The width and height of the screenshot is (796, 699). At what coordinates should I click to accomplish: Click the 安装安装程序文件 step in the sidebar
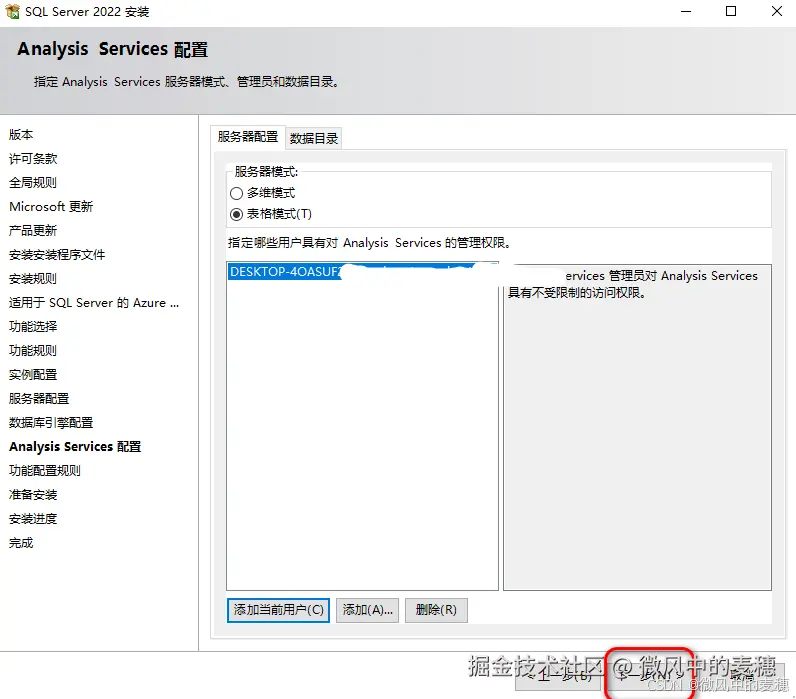click(57, 255)
